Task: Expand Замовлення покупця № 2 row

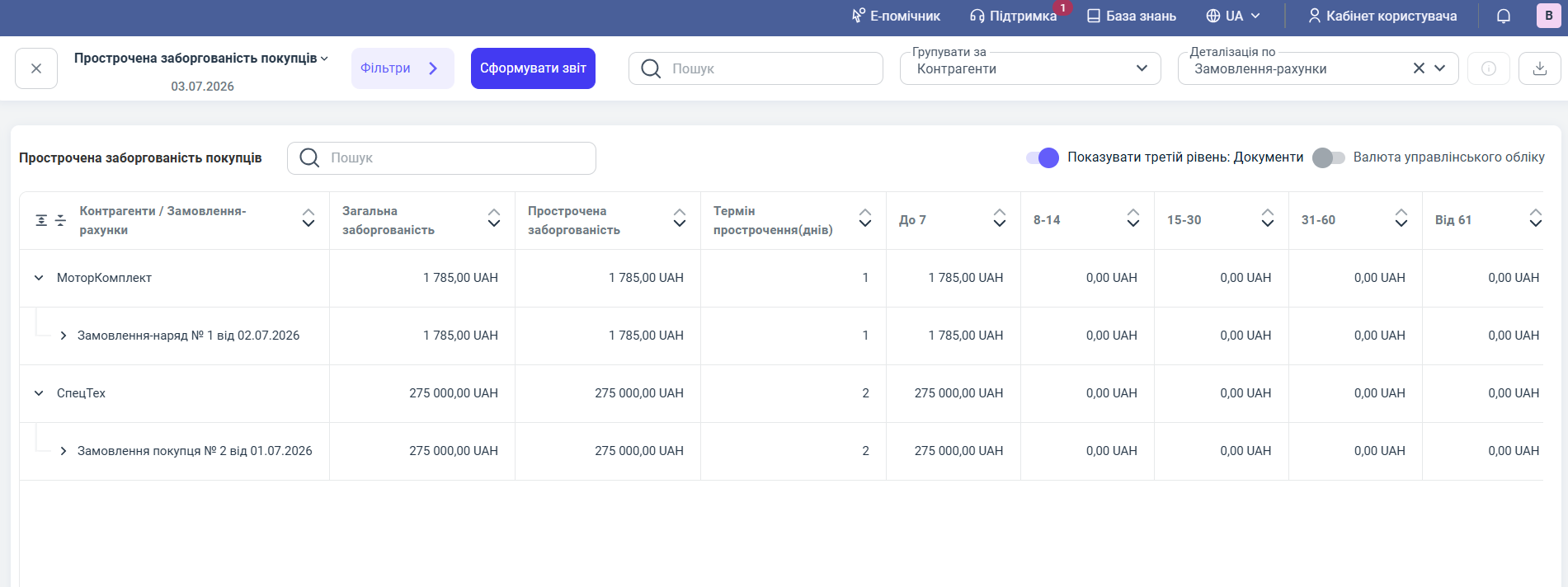Action: [64, 451]
